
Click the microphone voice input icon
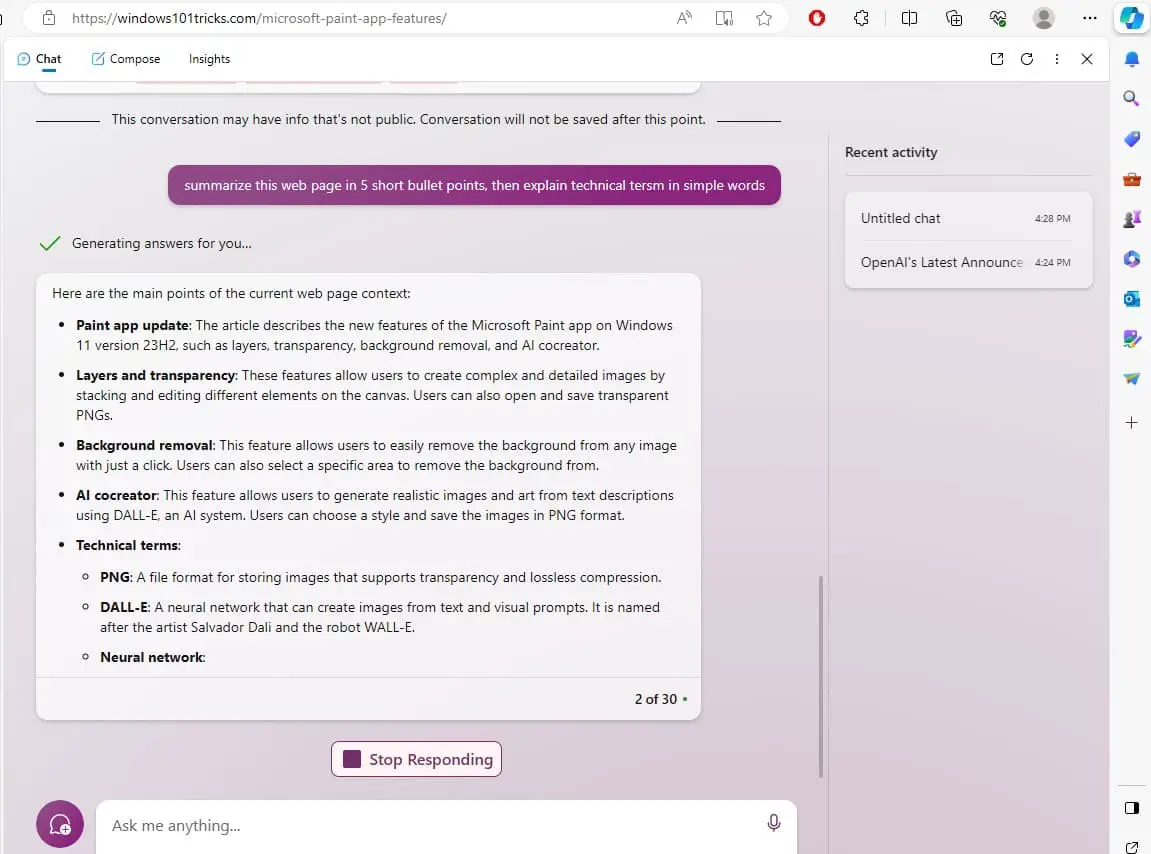[773, 823]
